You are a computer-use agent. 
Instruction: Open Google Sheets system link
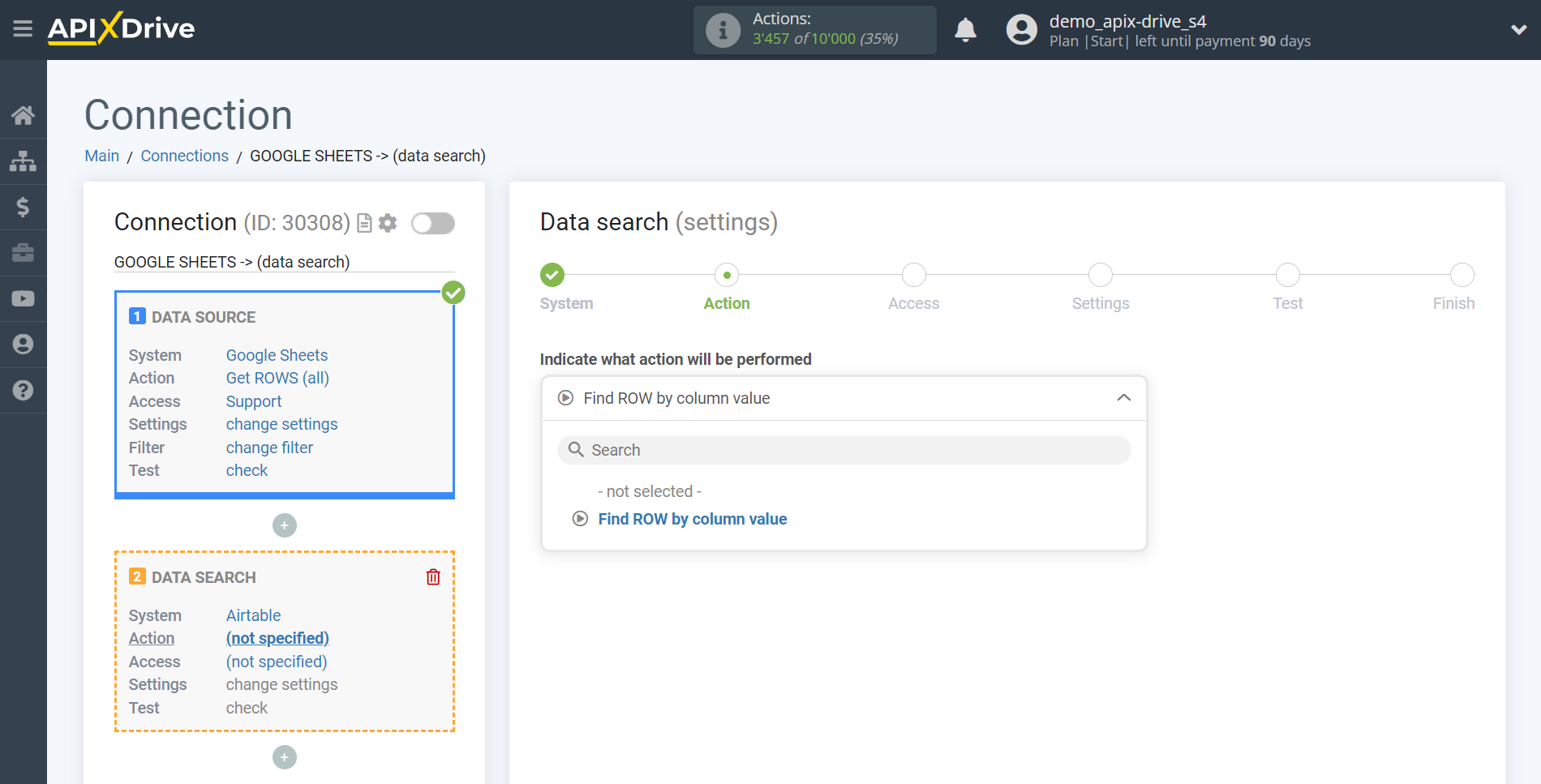pyautogui.click(x=277, y=355)
